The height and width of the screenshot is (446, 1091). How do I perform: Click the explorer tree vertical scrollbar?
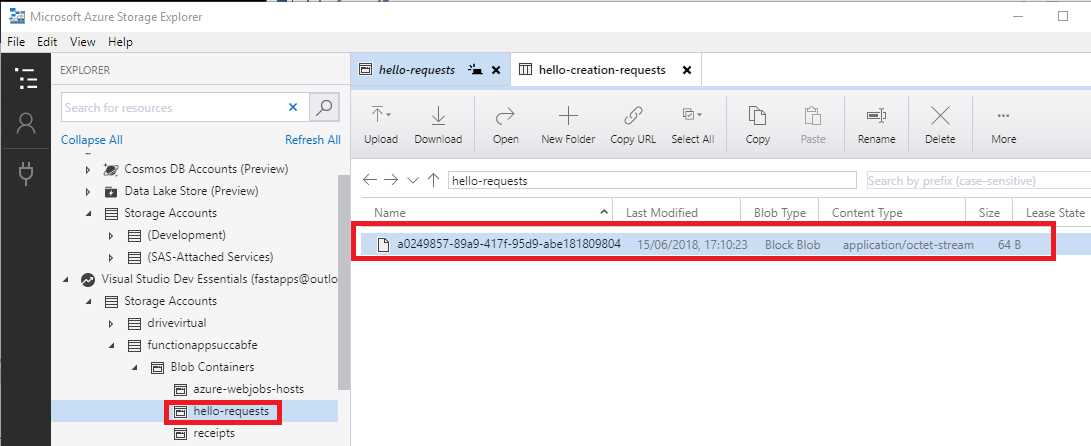(344, 283)
